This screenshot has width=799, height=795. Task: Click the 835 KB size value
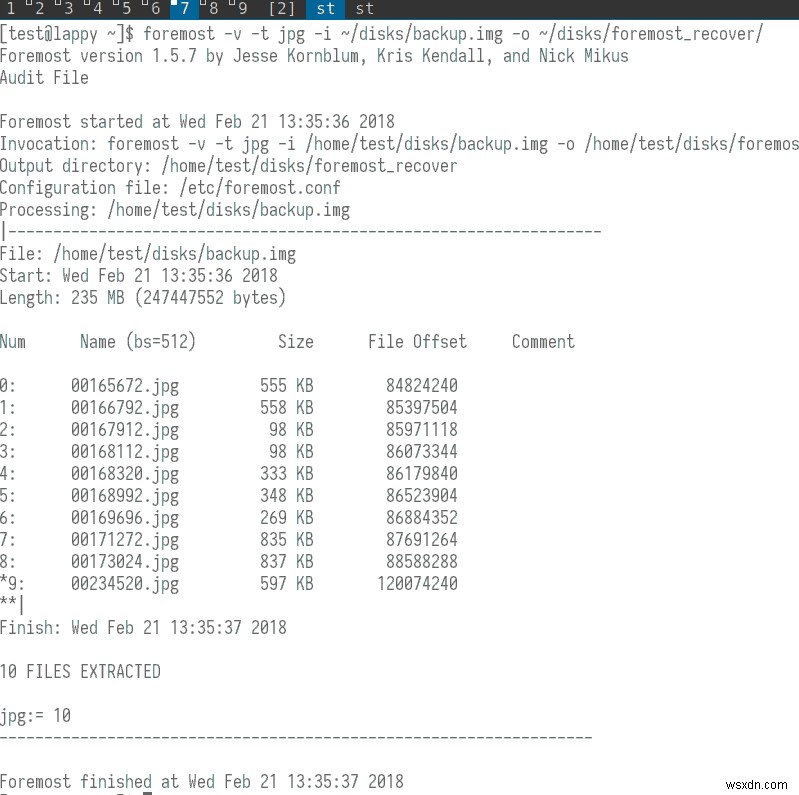287,539
